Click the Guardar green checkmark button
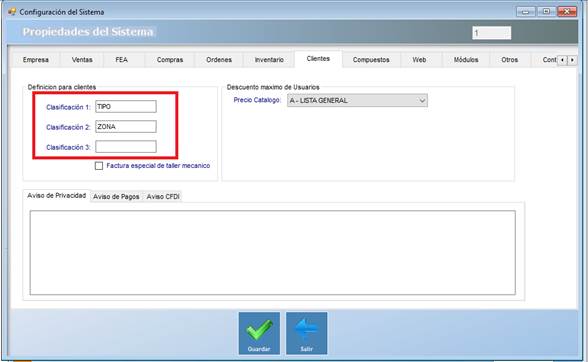This screenshot has height=362, width=588. pyautogui.click(x=259, y=333)
